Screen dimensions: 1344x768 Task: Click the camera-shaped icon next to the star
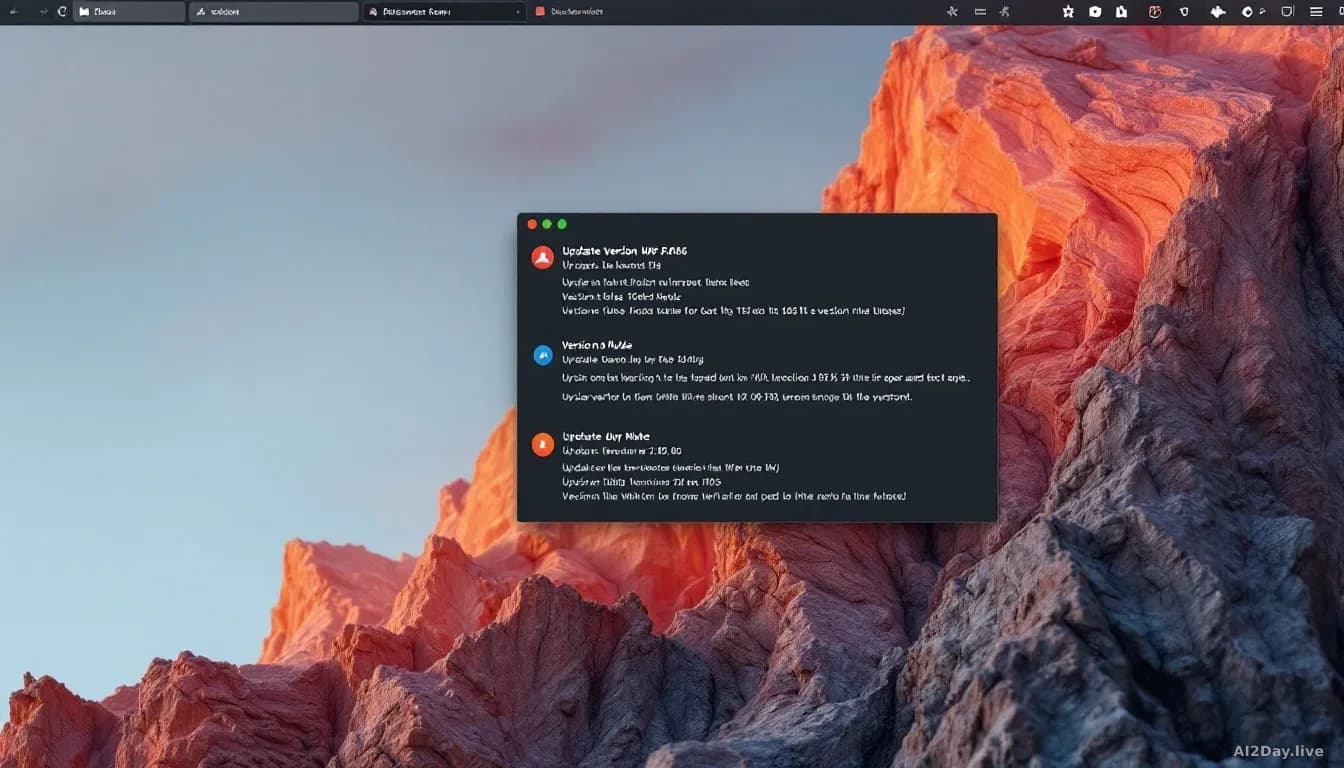[x=1095, y=12]
